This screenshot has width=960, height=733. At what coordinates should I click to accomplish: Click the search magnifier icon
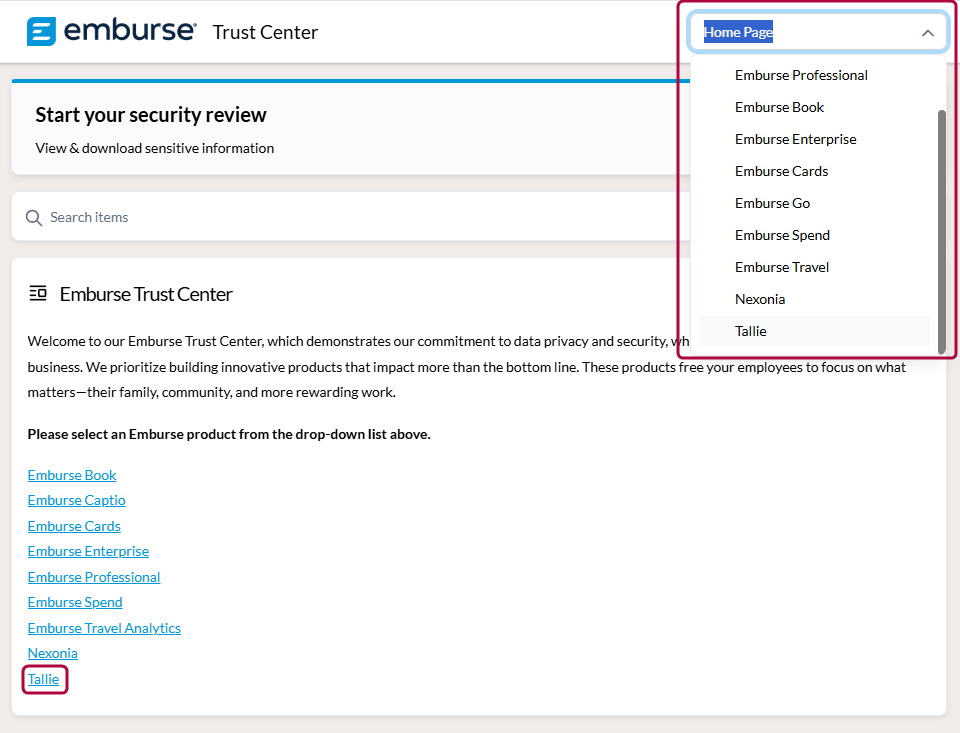coord(34,218)
